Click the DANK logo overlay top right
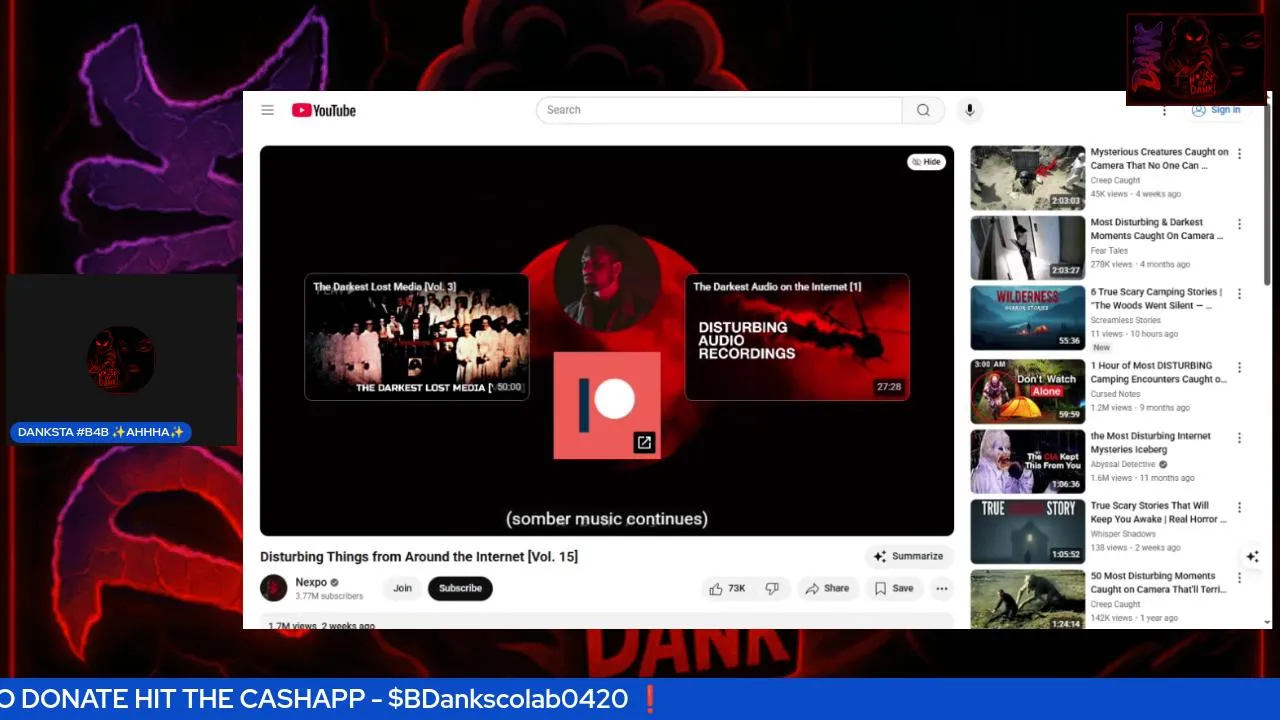This screenshot has width=1280, height=720. [x=1196, y=59]
